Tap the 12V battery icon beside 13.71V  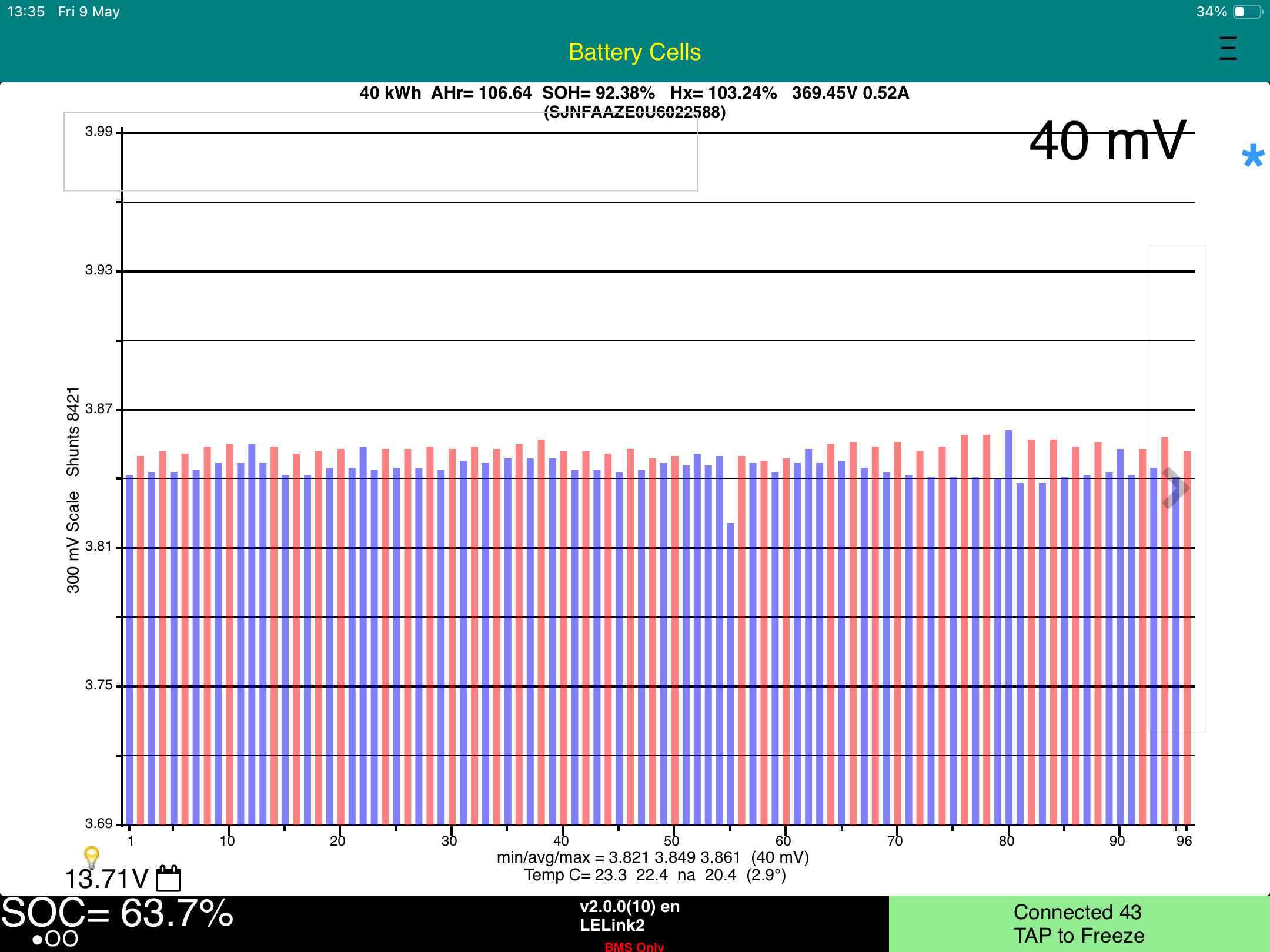[168, 879]
